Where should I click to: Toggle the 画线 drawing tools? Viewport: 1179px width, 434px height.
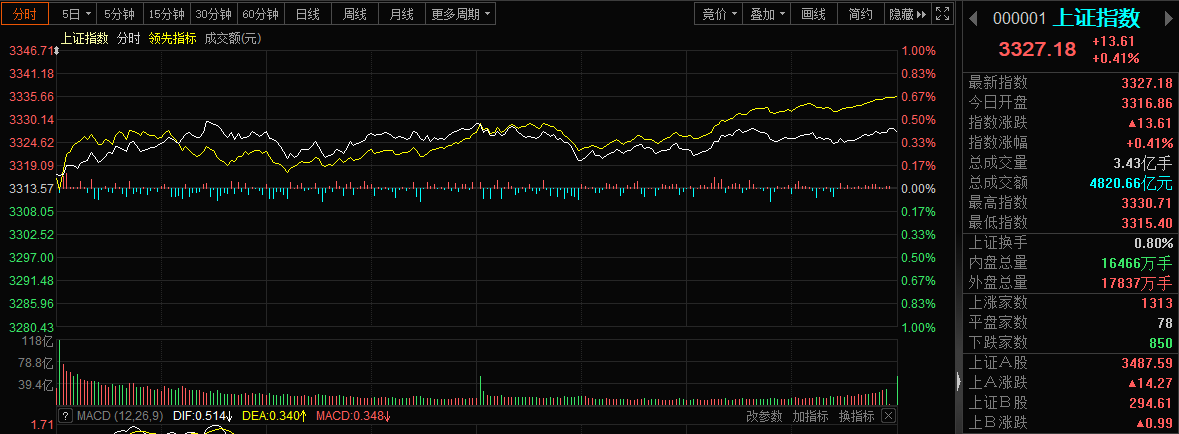click(x=814, y=14)
